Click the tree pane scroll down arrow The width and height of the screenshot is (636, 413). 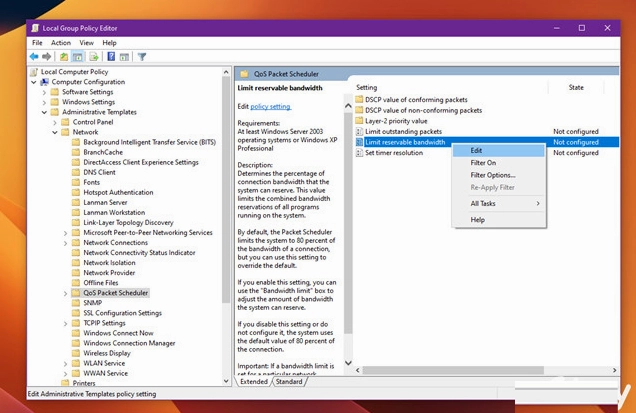pyautogui.click(x=226, y=381)
